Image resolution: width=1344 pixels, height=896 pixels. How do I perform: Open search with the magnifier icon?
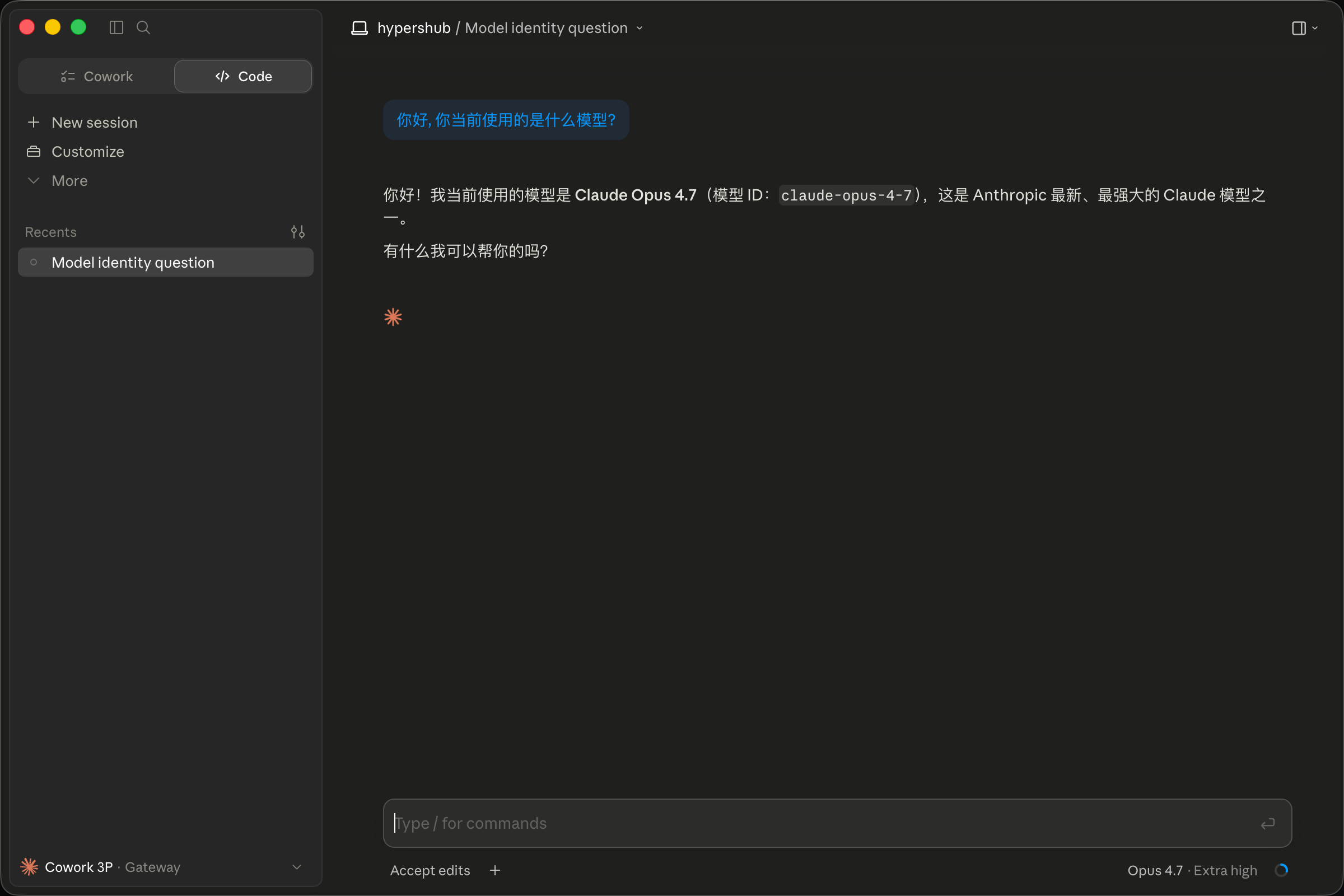pos(143,27)
